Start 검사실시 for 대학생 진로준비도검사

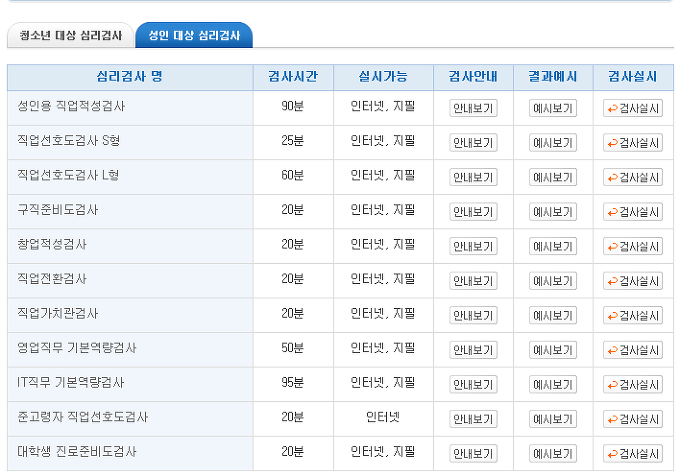click(633, 453)
